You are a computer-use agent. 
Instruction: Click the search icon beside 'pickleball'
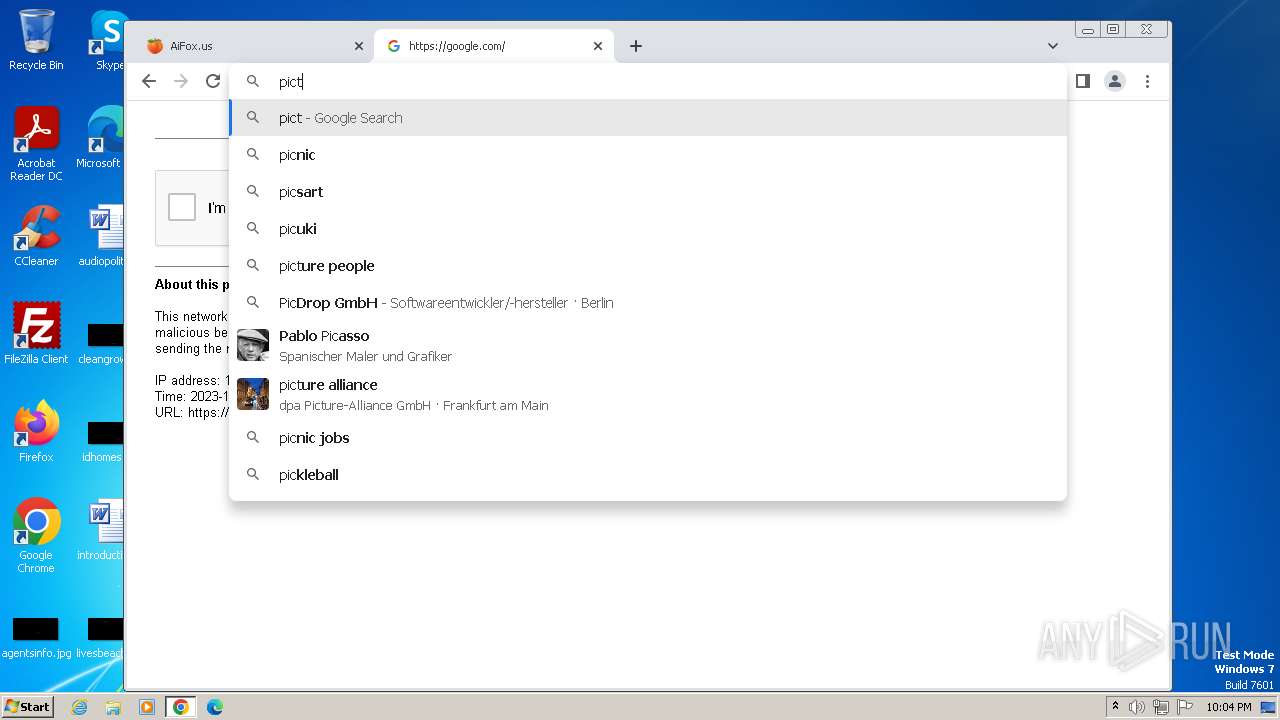(253, 475)
